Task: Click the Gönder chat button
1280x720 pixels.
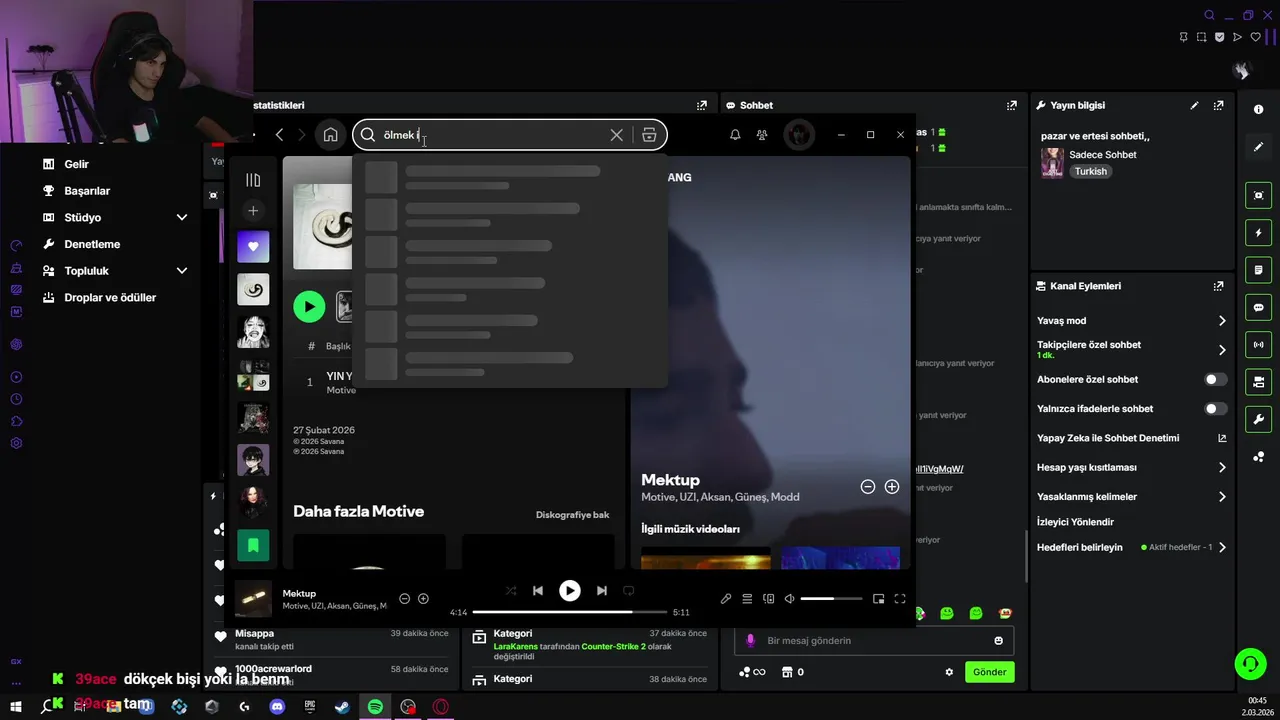Action: point(990,672)
